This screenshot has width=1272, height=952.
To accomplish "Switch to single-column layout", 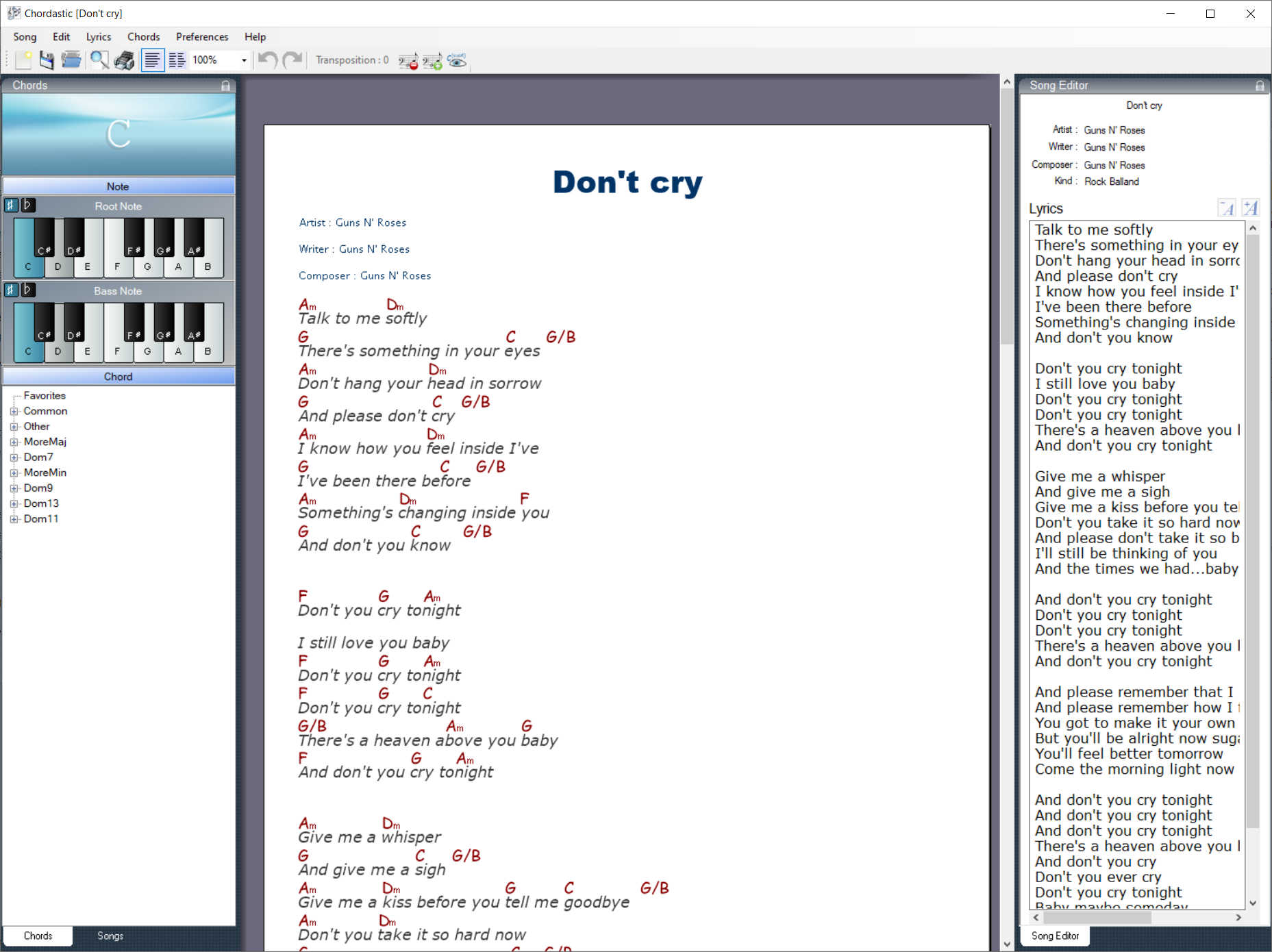I will pyautogui.click(x=153, y=60).
